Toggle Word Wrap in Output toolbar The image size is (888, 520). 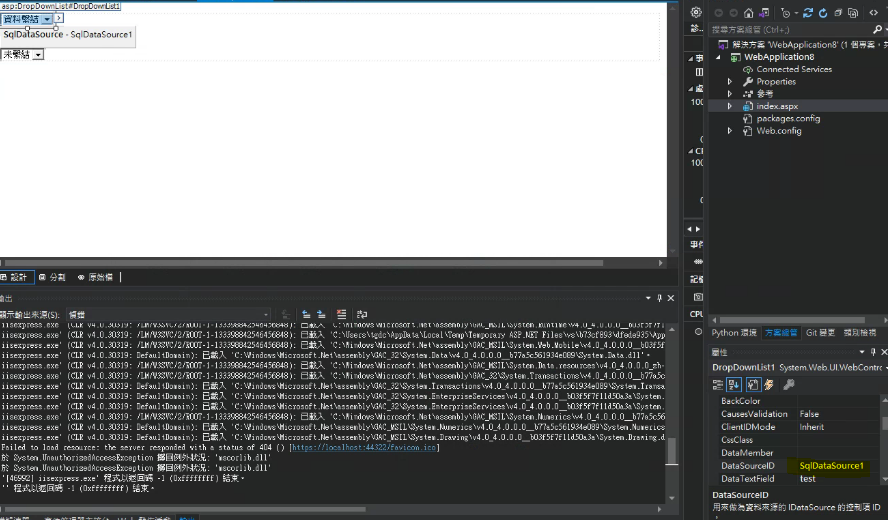(x=362, y=314)
